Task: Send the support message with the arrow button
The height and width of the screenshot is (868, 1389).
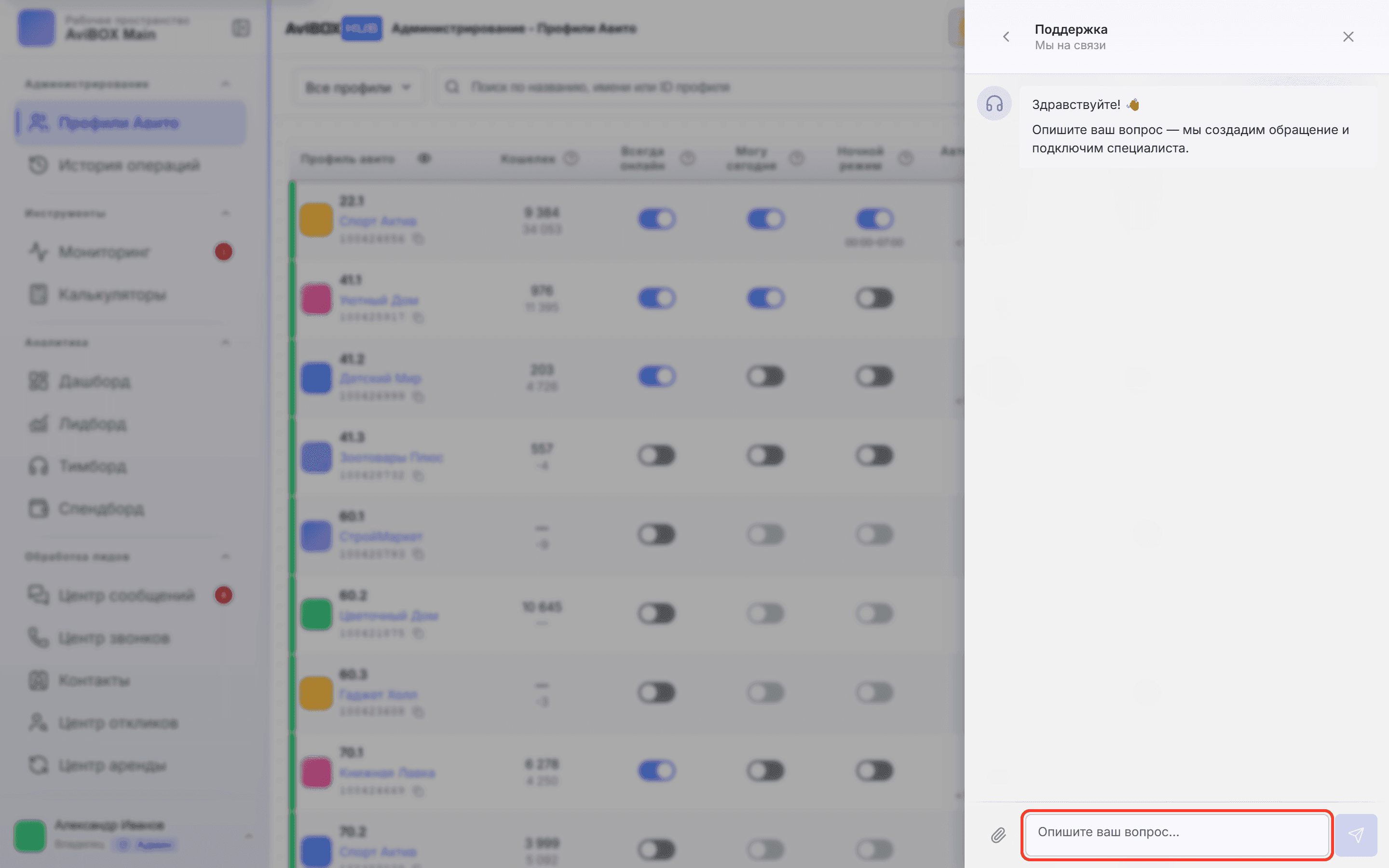Action: [1356, 835]
